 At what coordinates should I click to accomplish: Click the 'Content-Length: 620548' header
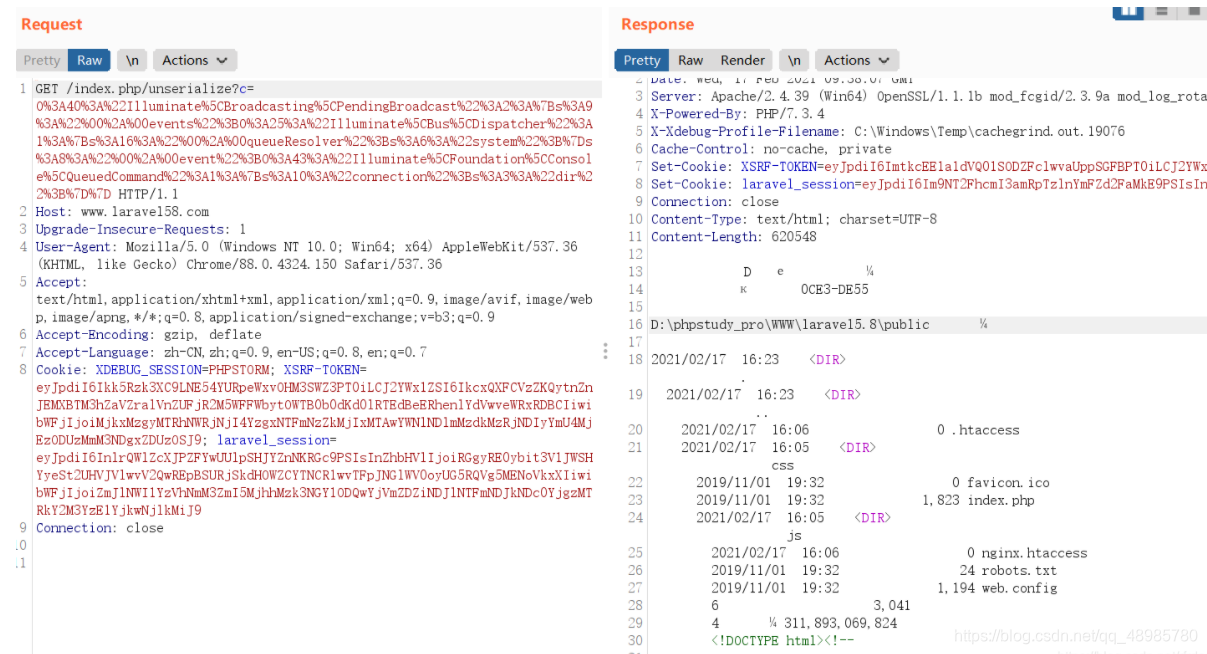pos(733,237)
